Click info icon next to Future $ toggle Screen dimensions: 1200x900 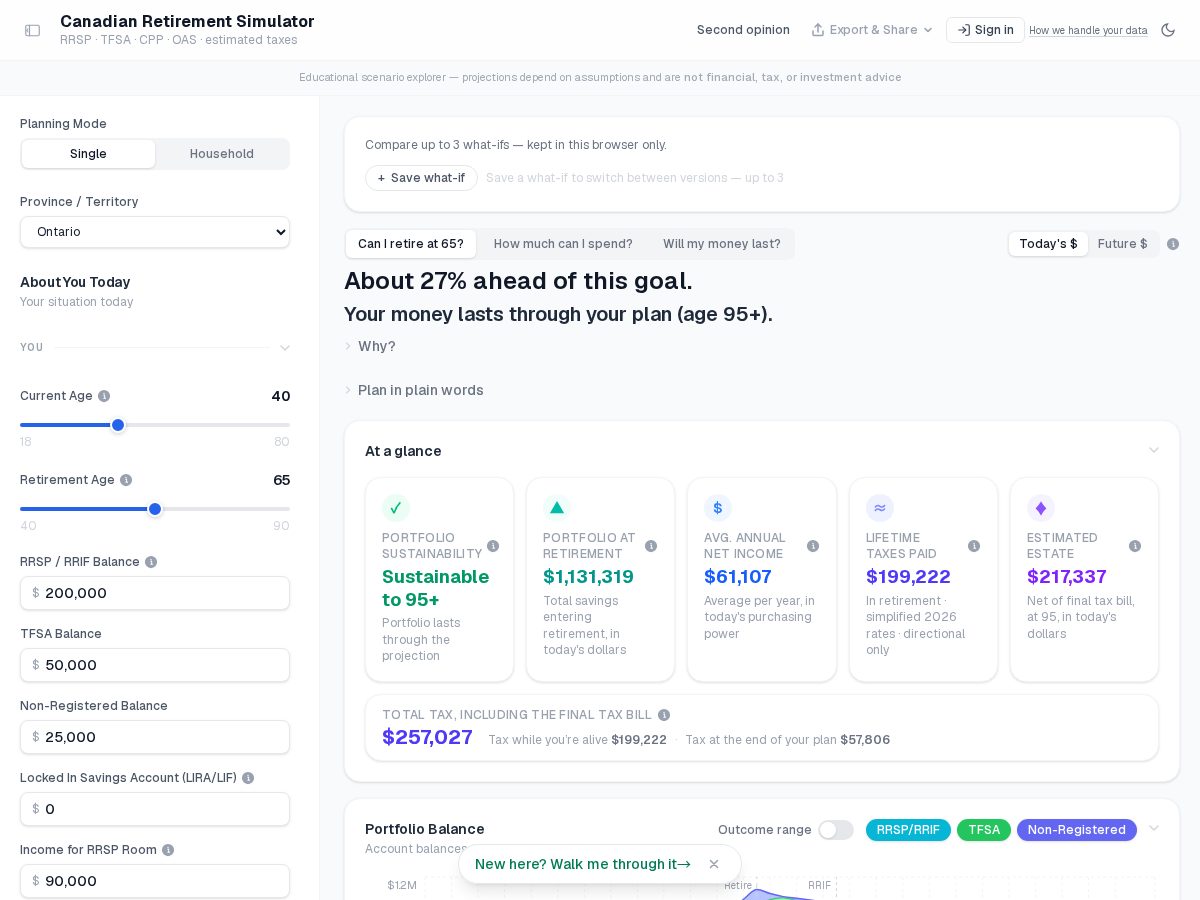click(1173, 244)
